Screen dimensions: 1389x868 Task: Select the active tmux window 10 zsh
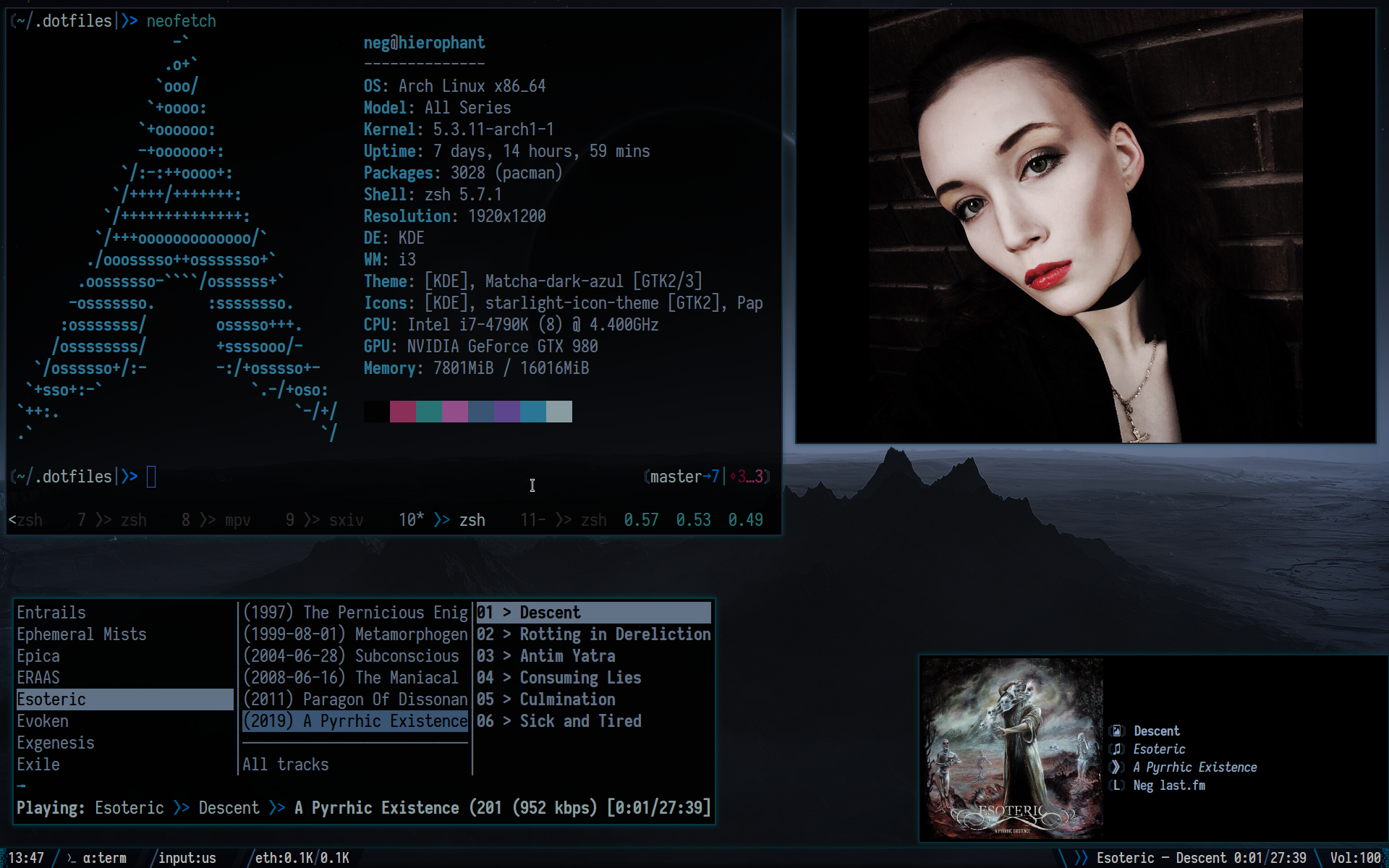click(x=442, y=520)
